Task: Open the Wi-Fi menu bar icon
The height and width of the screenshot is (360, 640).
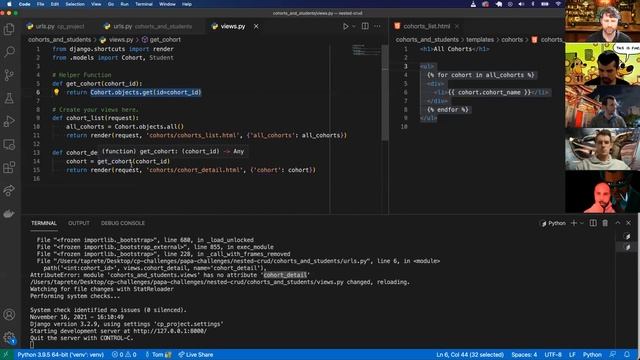Action: (x=558, y=4)
